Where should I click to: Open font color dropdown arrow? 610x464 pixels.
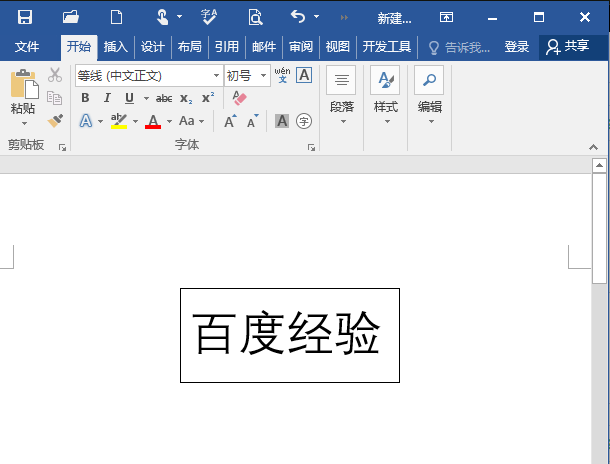click(169, 121)
